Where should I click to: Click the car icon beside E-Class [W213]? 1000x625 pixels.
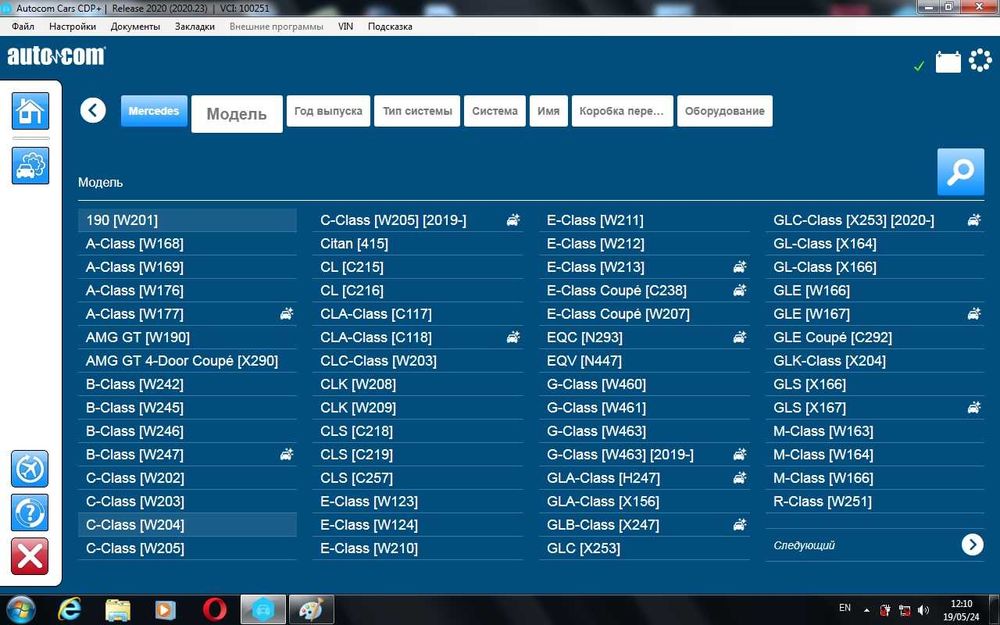tap(740, 267)
